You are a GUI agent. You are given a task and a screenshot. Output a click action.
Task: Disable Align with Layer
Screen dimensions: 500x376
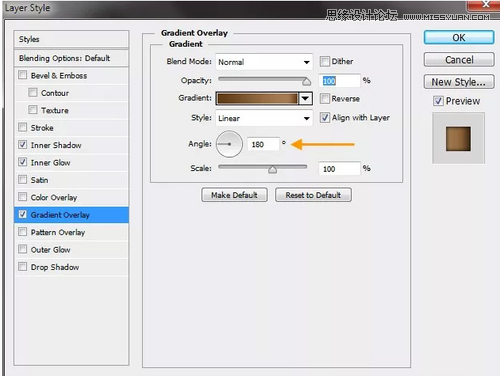pyautogui.click(x=324, y=117)
